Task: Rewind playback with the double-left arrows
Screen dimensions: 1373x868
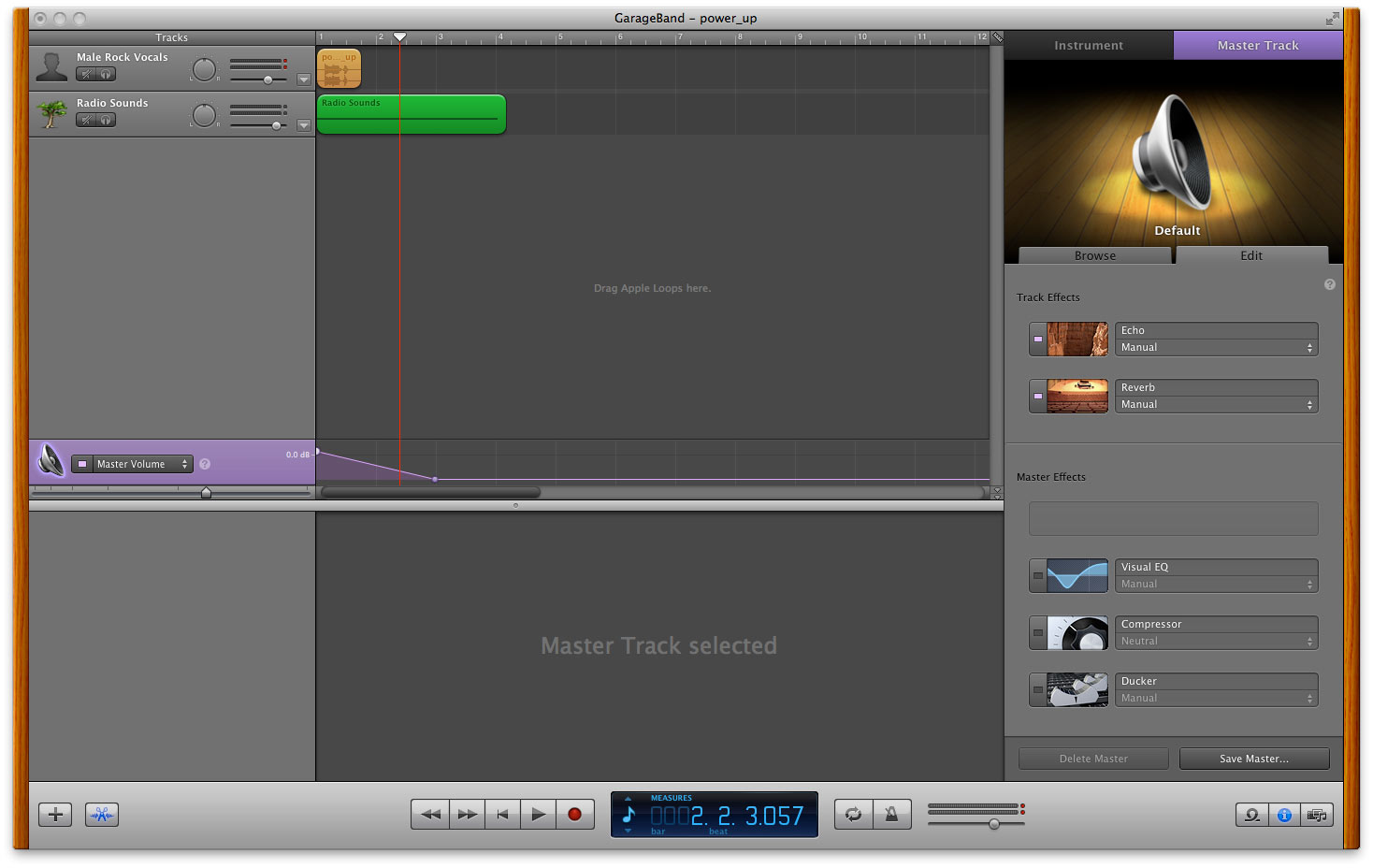Action: [x=430, y=815]
